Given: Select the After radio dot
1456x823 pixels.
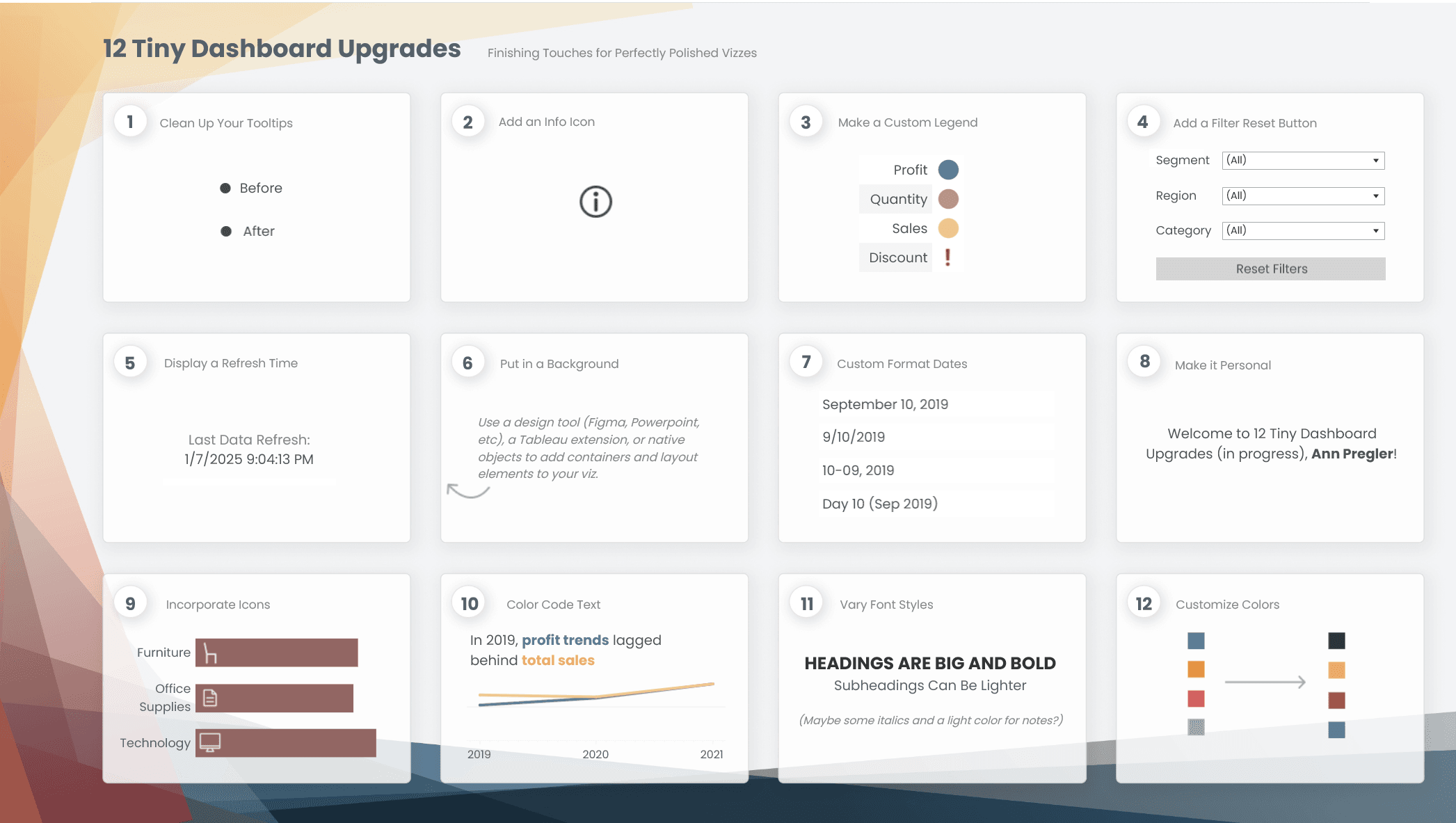Looking at the screenshot, I should click(226, 232).
